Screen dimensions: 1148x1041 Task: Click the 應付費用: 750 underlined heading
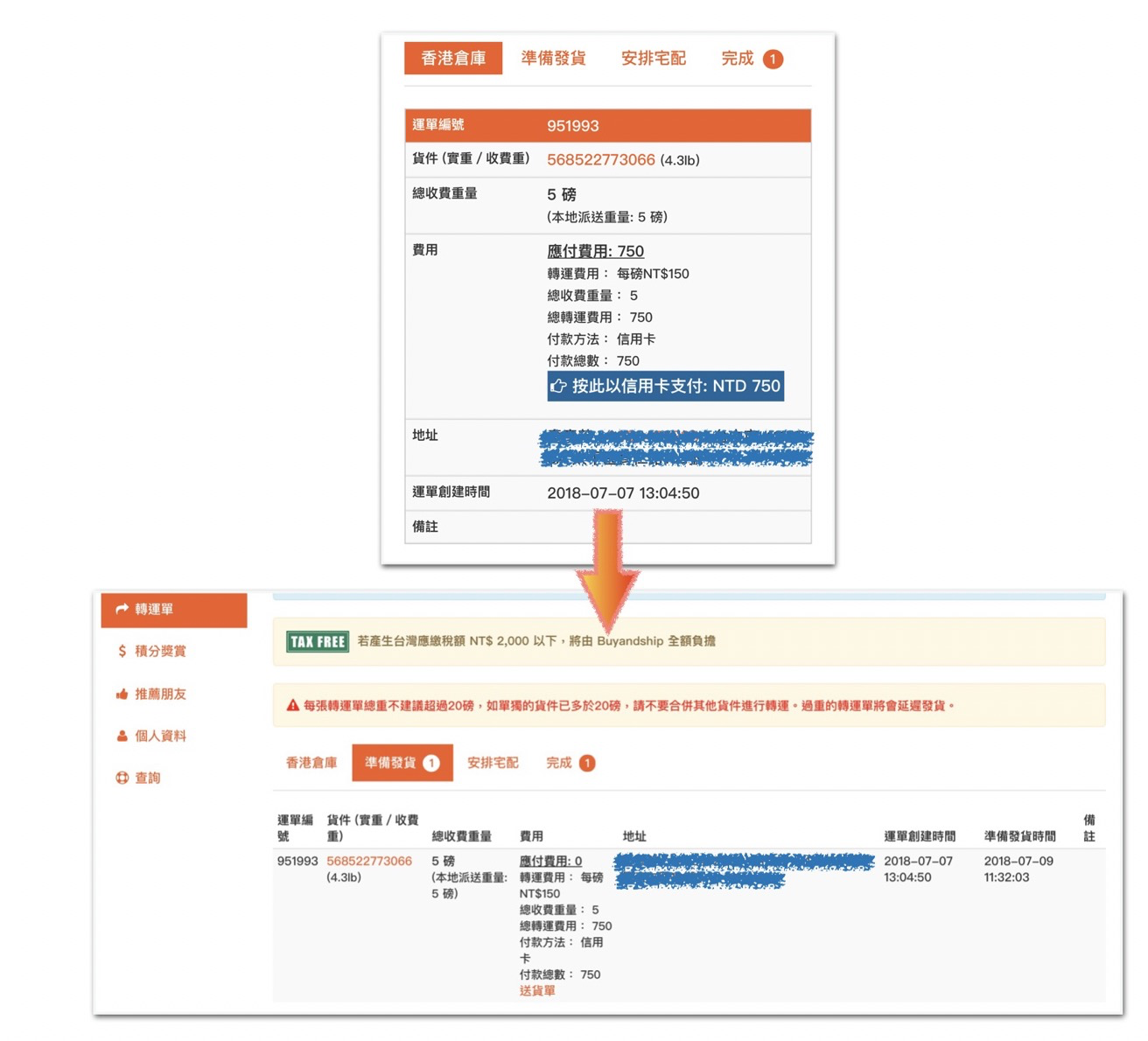click(x=595, y=251)
